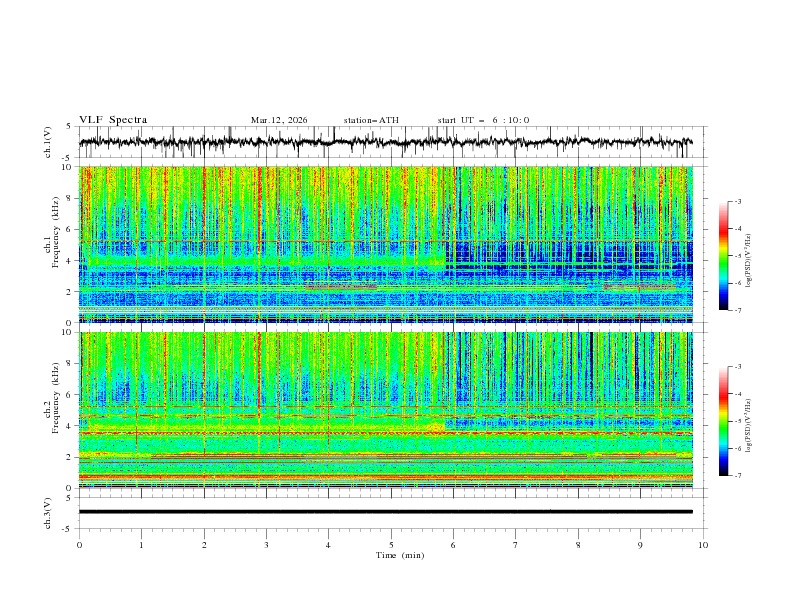
Task: Click the date "Mar.12, 2026" in header
Action: pos(279,120)
